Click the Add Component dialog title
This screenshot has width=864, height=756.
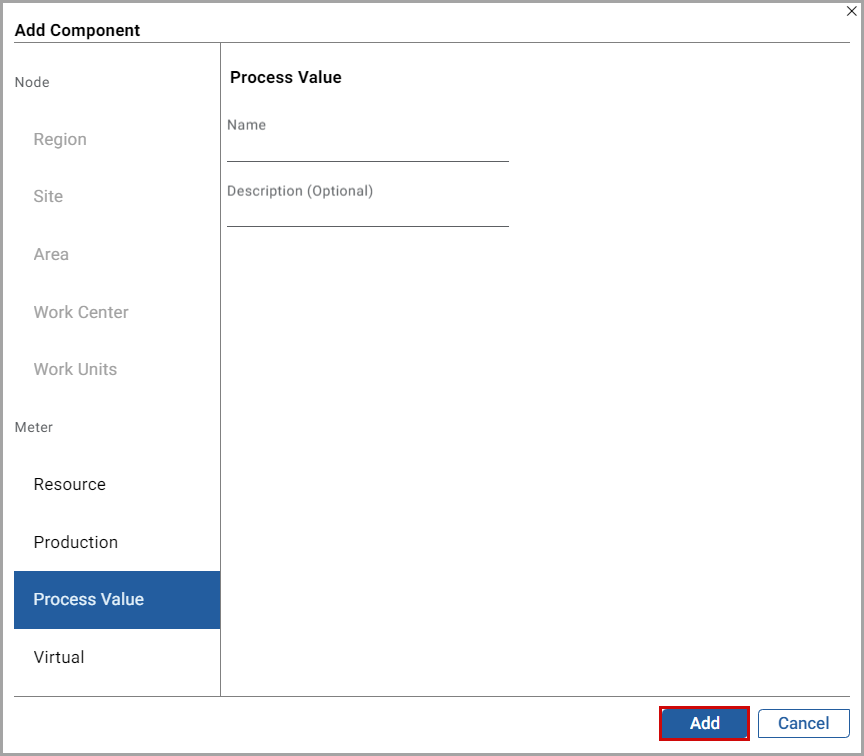pos(77,30)
